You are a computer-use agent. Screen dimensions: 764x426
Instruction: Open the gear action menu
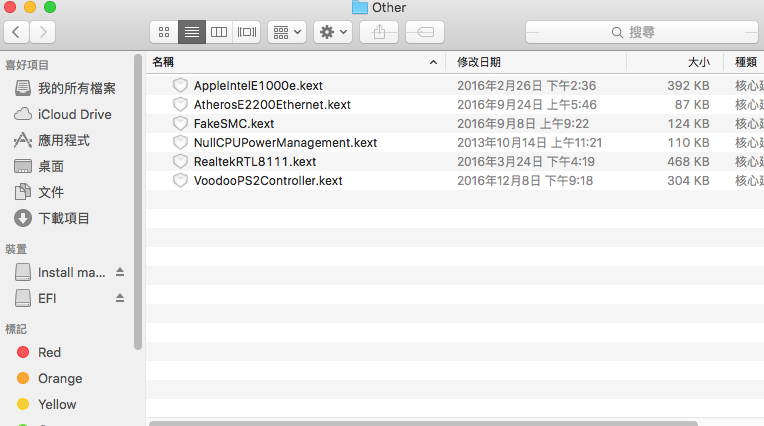click(x=333, y=32)
